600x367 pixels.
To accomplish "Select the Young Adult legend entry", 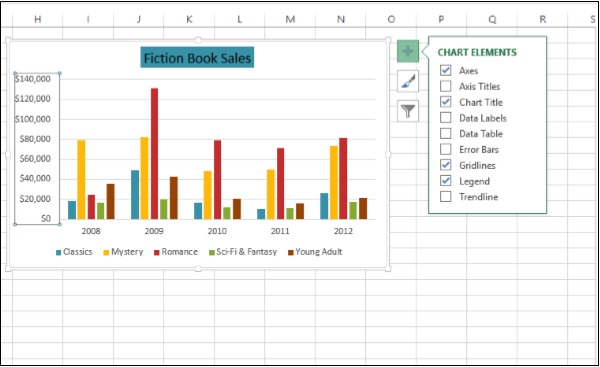I will 315,252.
